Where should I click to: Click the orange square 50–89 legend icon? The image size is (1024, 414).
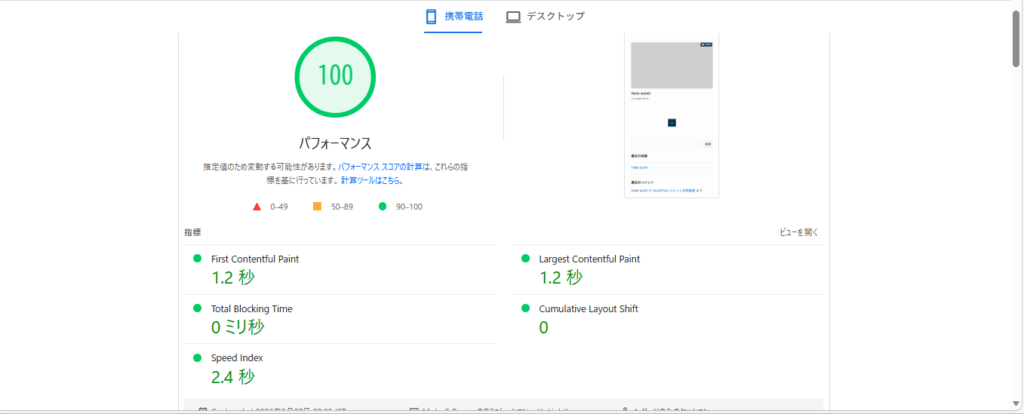point(317,207)
